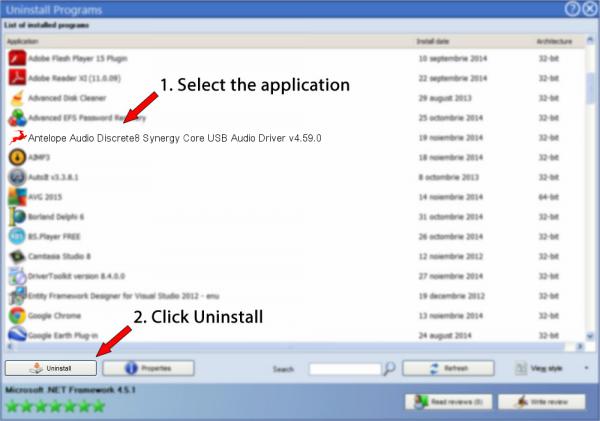Click the 24 august 2014 install date
The height and width of the screenshot is (421, 600).
coord(445,336)
